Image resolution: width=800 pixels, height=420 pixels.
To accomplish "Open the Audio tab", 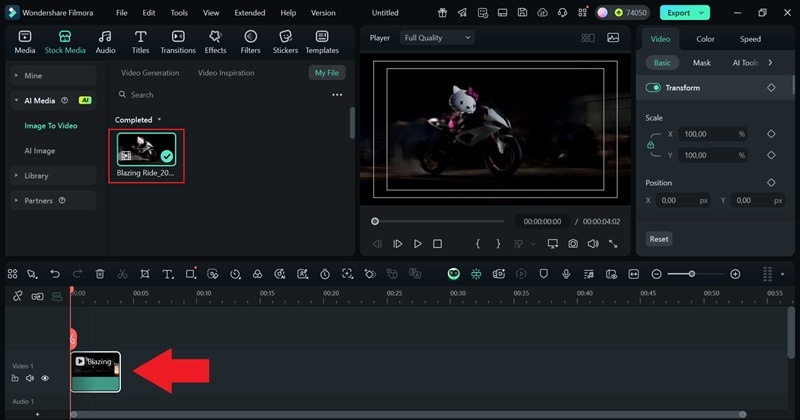I will (x=105, y=42).
